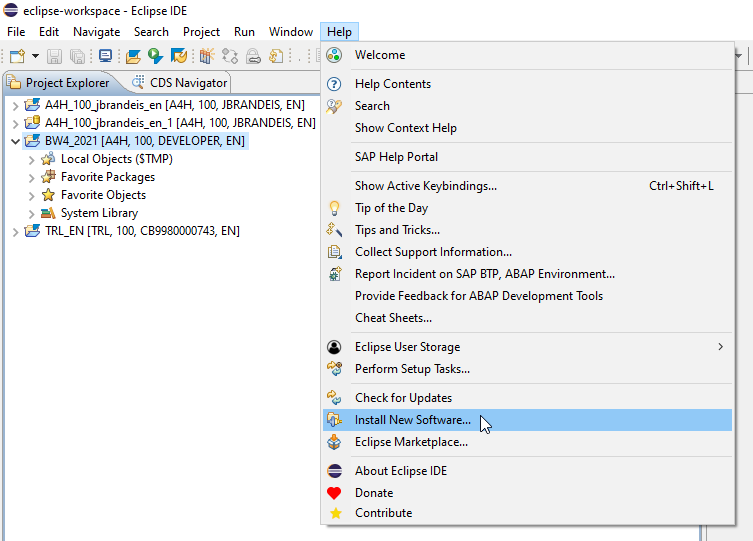Screen dimensions: 753x541
Task: Open the Navigate menu
Action: (97, 32)
